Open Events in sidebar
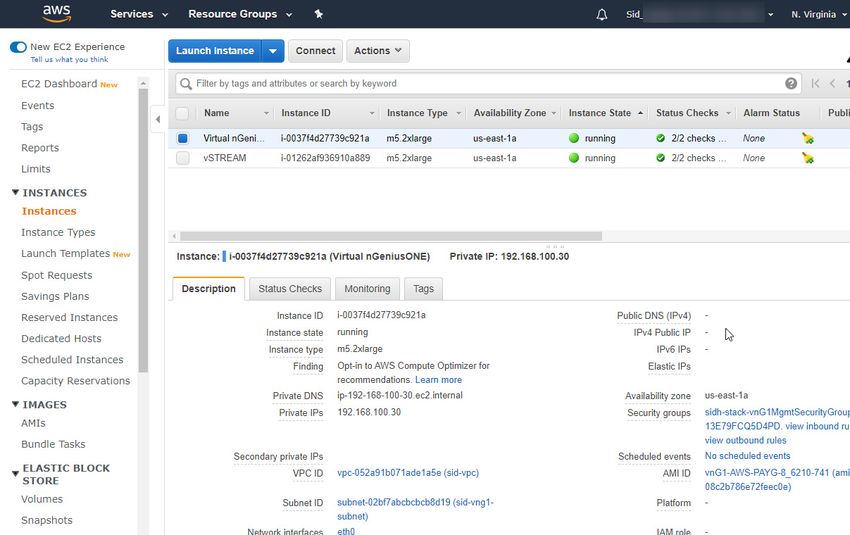Image resolution: width=850 pixels, height=535 pixels. pos(37,106)
